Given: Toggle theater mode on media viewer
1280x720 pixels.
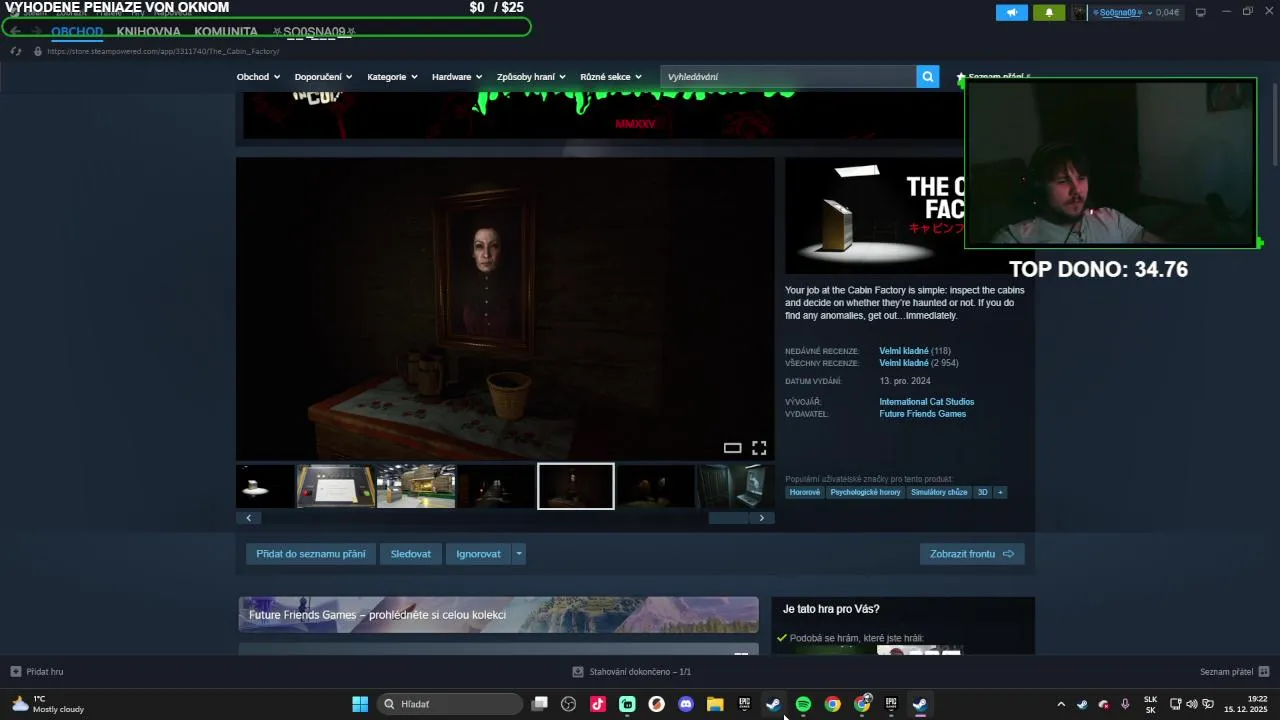Looking at the screenshot, I should click(x=732, y=448).
